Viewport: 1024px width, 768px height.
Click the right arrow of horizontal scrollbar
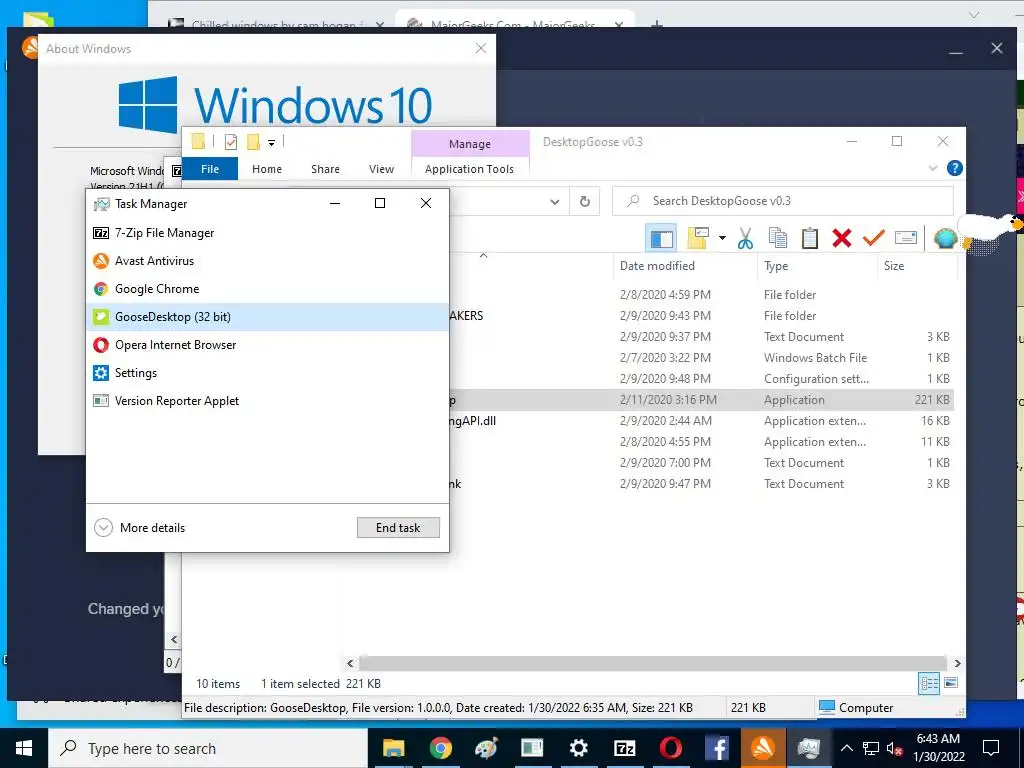957,664
